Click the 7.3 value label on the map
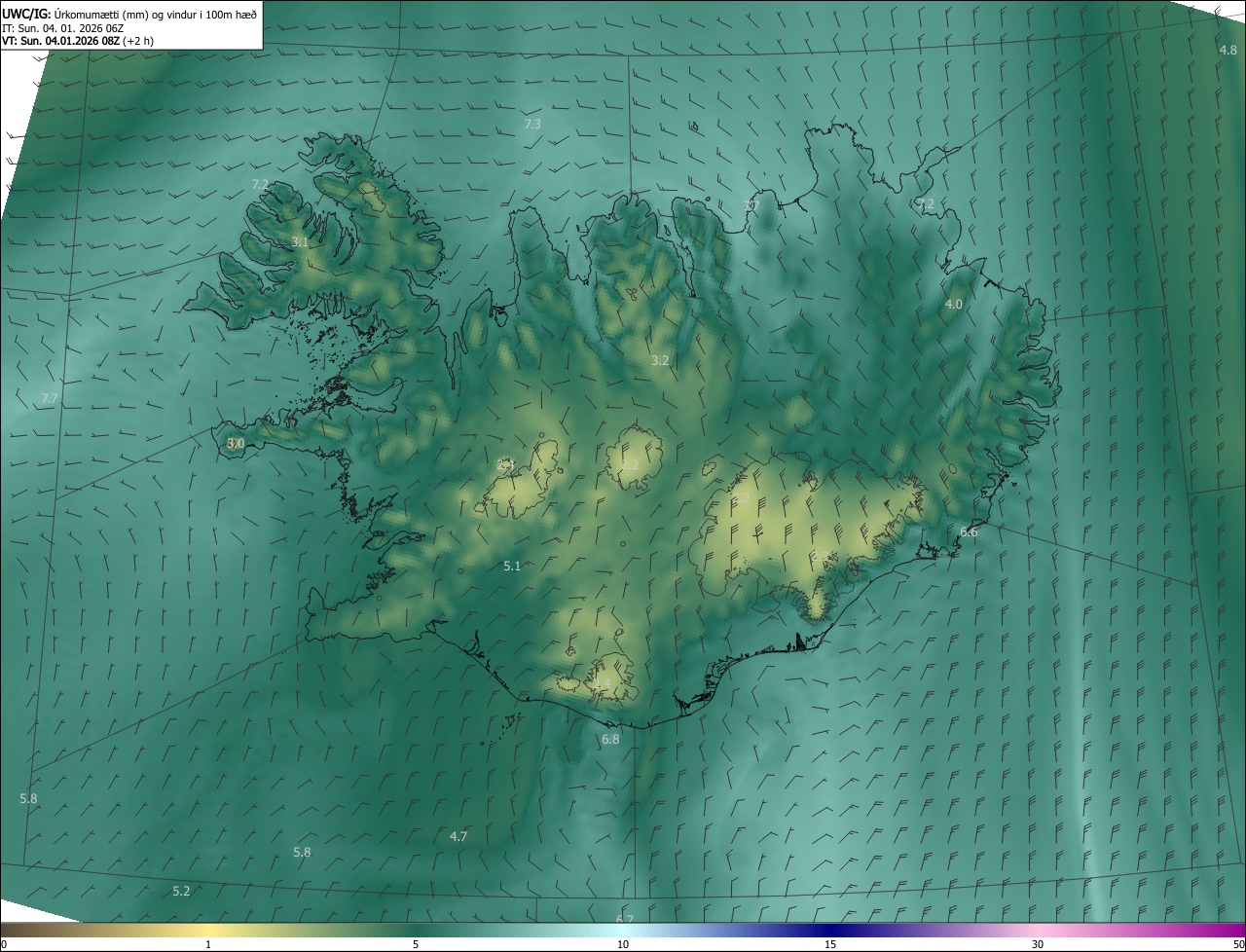 click(532, 125)
